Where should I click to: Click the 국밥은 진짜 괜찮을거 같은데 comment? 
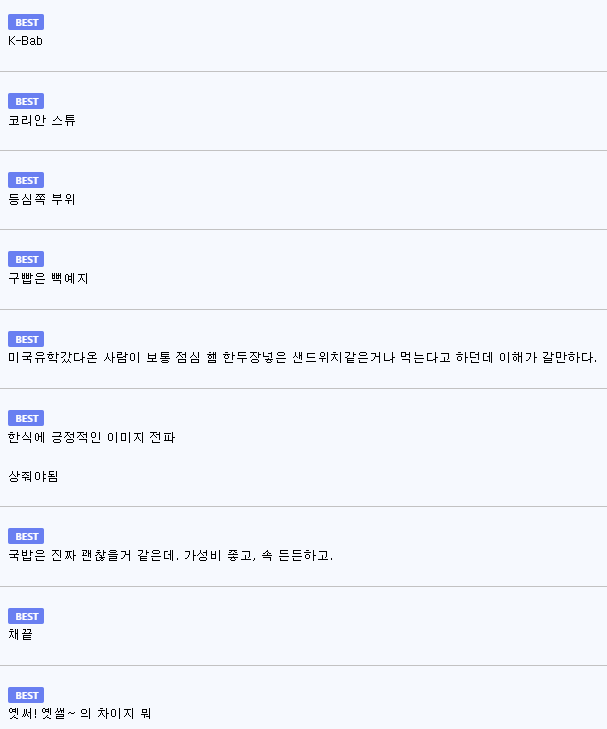[x=171, y=556]
